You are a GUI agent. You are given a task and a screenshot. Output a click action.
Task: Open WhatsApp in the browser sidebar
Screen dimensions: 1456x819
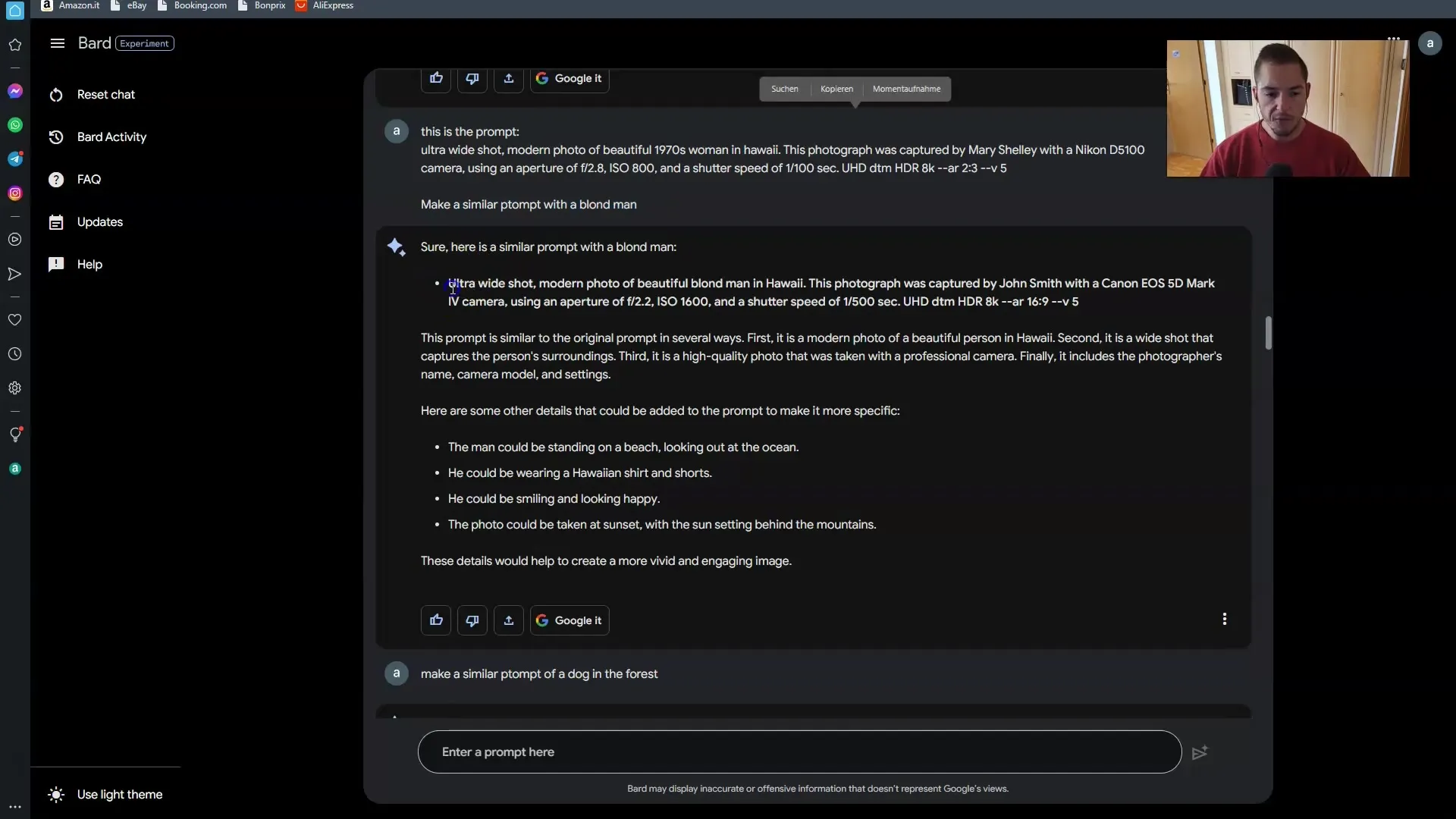(15, 125)
